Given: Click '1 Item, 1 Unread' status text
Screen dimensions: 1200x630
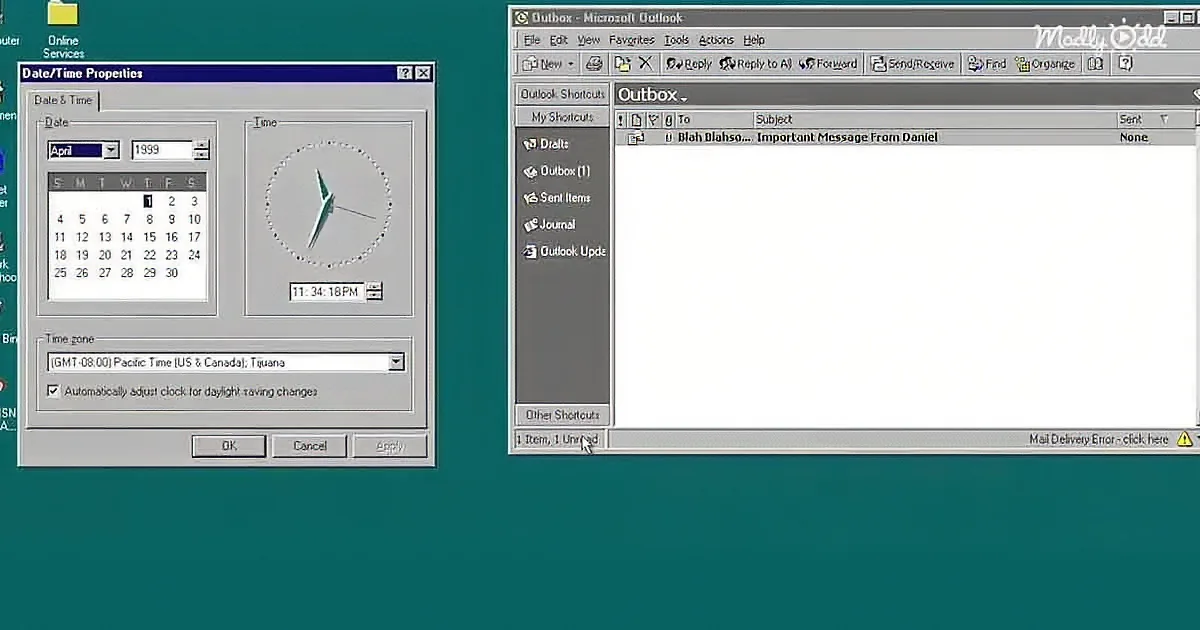Looking at the screenshot, I should [557, 439].
